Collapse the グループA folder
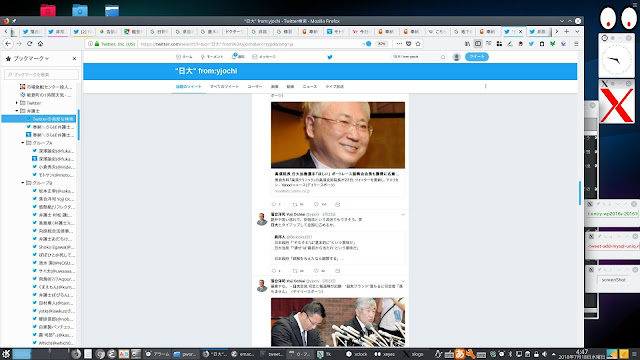 (x=23, y=143)
